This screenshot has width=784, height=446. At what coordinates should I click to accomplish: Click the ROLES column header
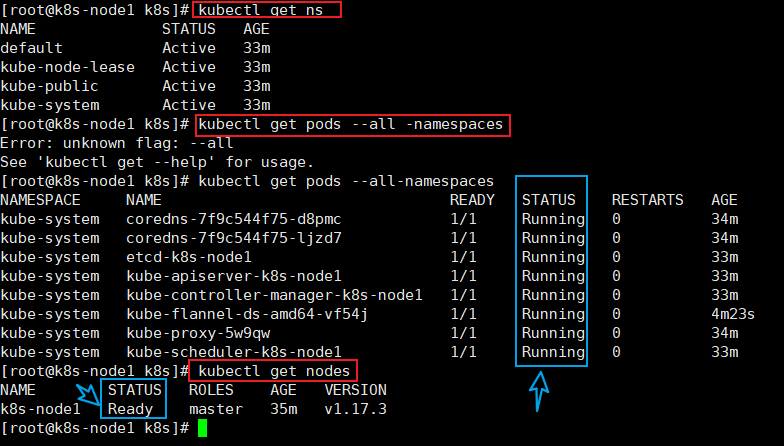point(211,390)
